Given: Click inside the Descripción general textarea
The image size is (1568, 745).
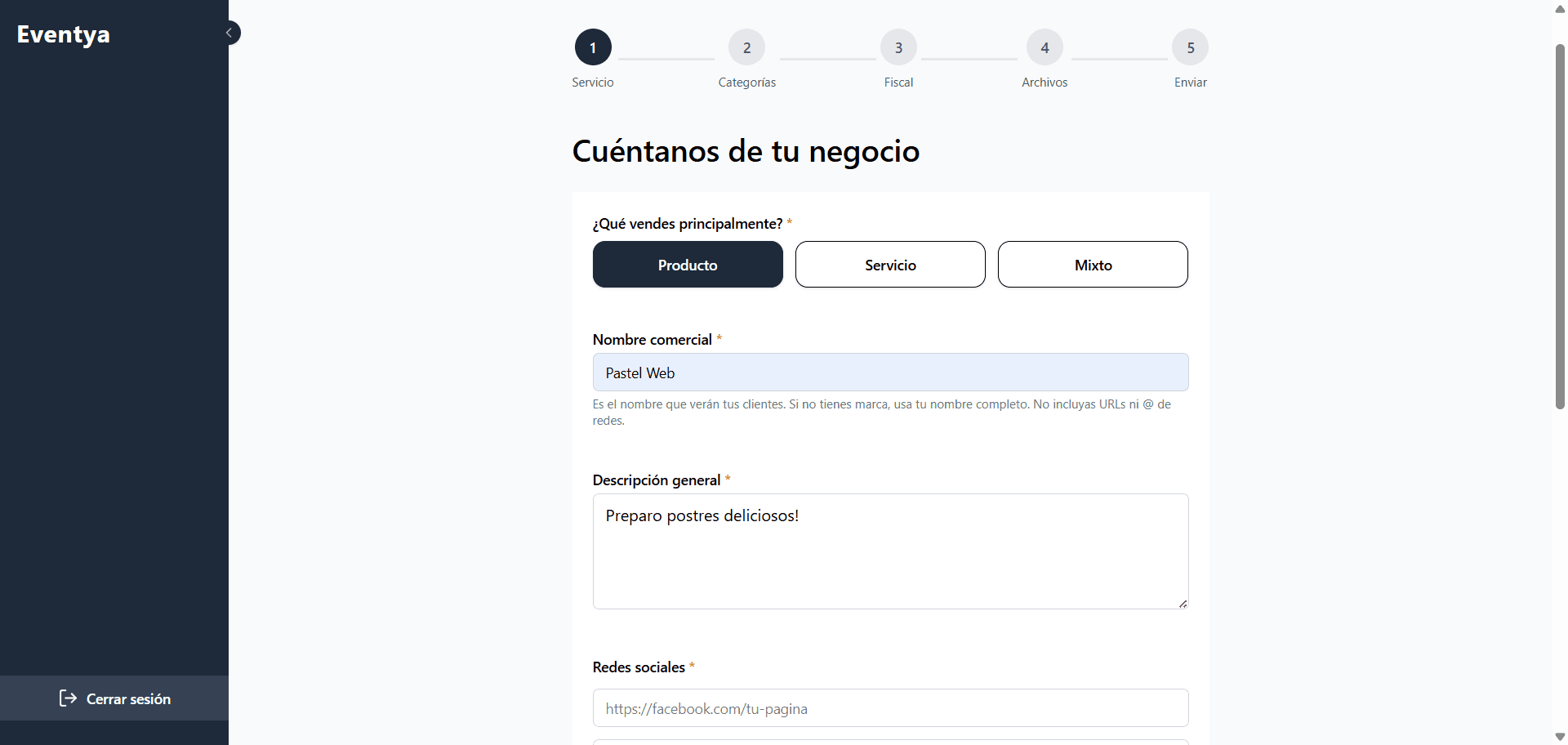Looking at the screenshot, I should 890,551.
